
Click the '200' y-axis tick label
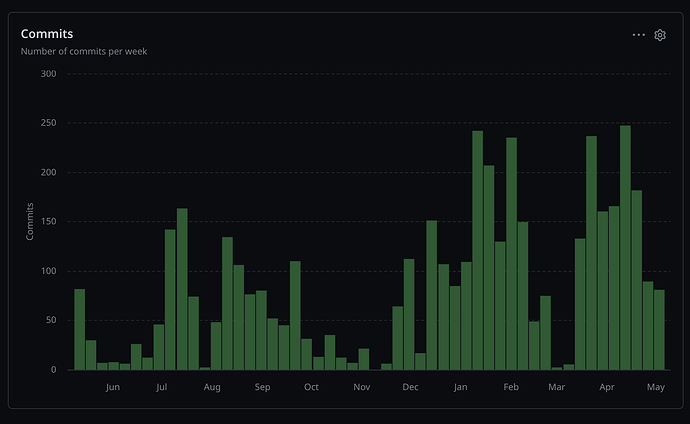pos(48,172)
